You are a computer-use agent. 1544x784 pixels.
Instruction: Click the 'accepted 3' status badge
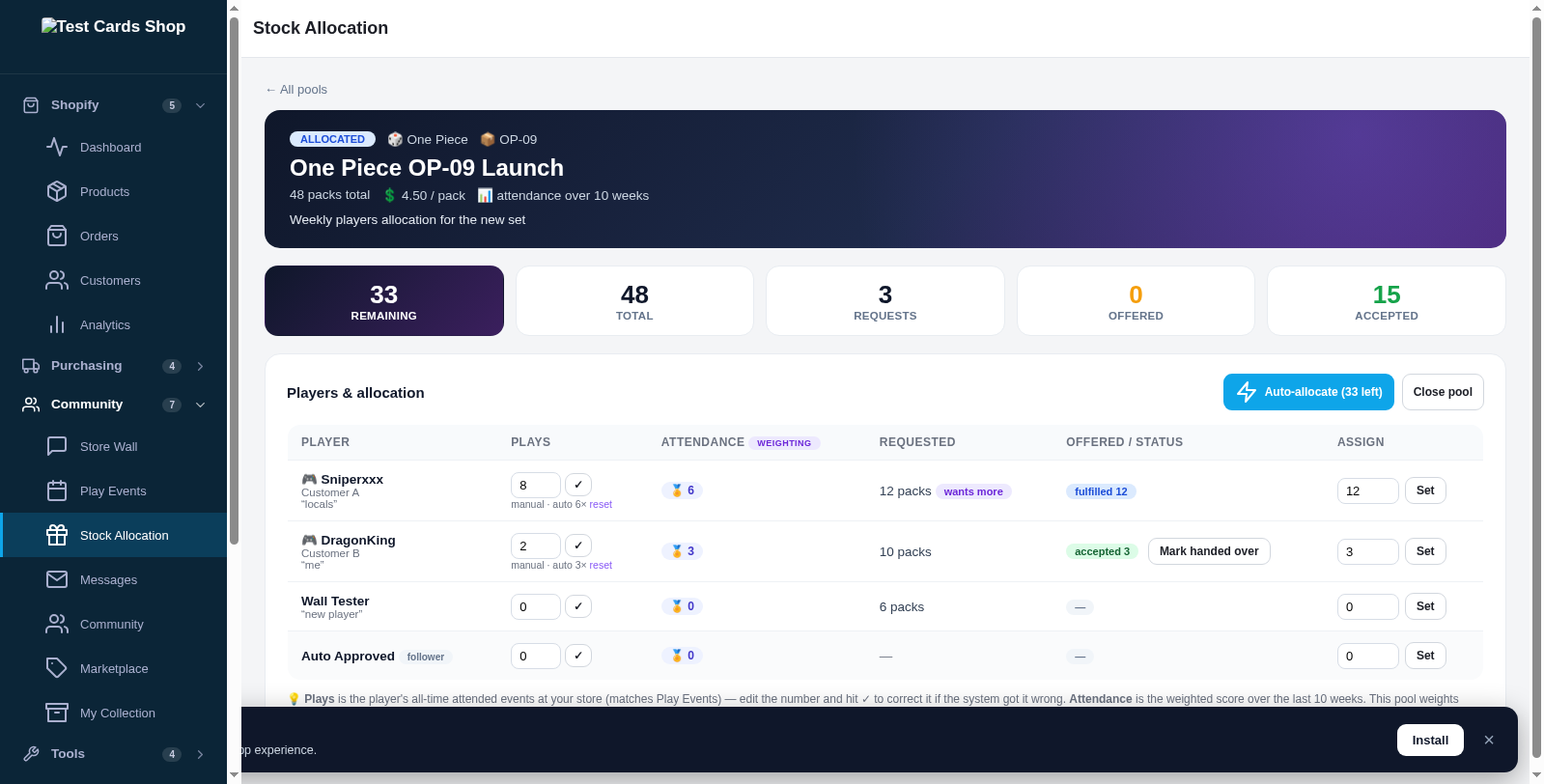click(1102, 551)
